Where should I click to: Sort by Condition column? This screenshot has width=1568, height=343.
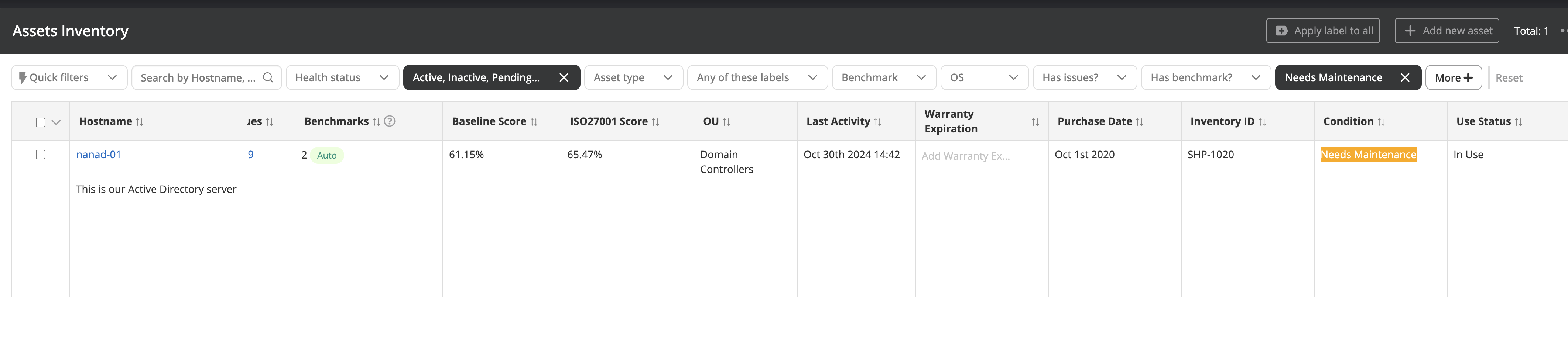(x=1380, y=122)
